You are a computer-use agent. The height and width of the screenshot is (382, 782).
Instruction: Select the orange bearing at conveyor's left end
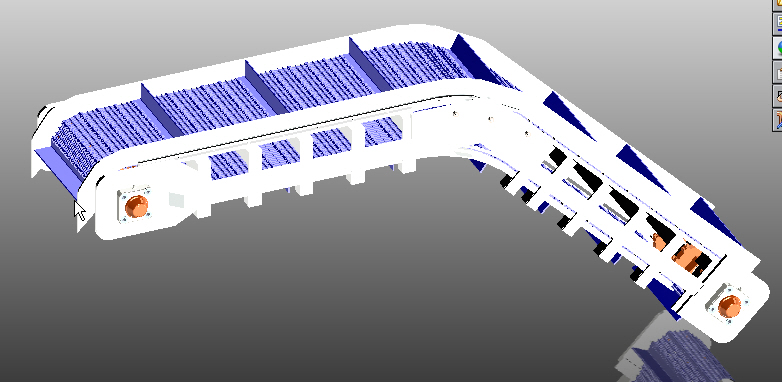coord(136,206)
